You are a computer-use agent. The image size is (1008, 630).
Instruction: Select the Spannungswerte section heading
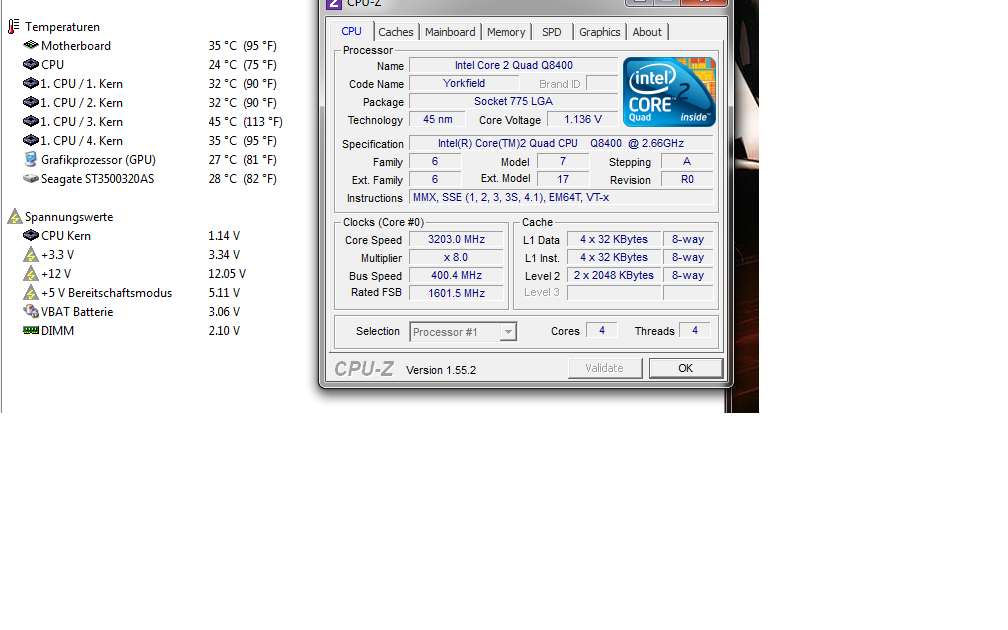pos(69,217)
